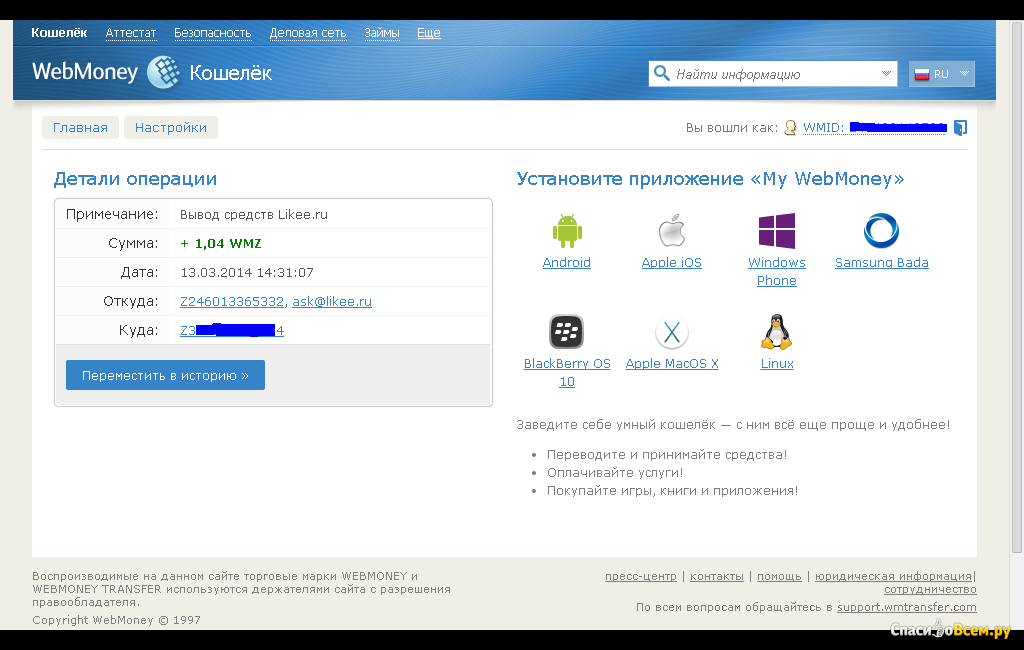This screenshot has width=1024, height=650.
Task: Click the Android robot icon
Action: pos(567,231)
